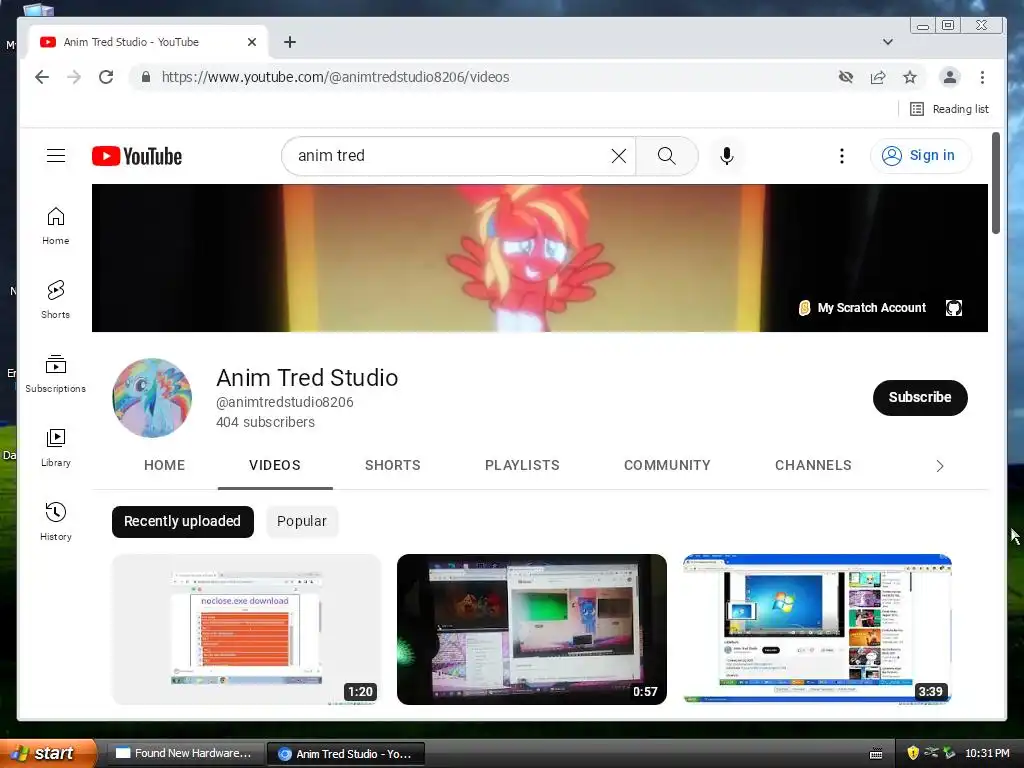Click the Sign in button
This screenshot has height=768, width=1024.
click(x=920, y=155)
